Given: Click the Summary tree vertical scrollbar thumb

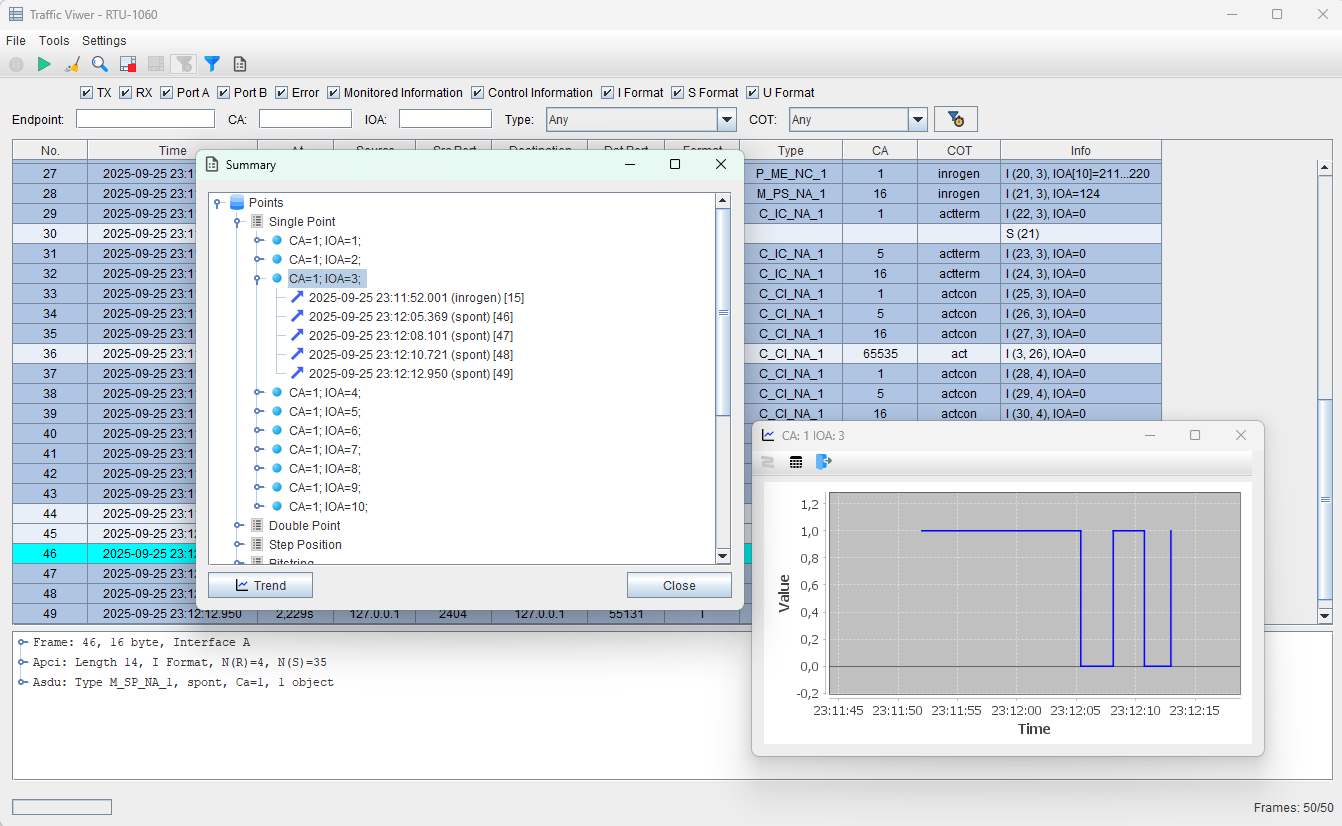Looking at the screenshot, I should point(723,312).
